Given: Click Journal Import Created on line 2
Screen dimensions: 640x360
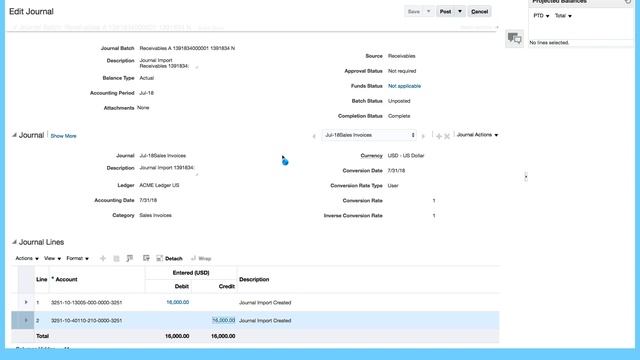Looking at the screenshot, I should pyautogui.click(x=265, y=321).
